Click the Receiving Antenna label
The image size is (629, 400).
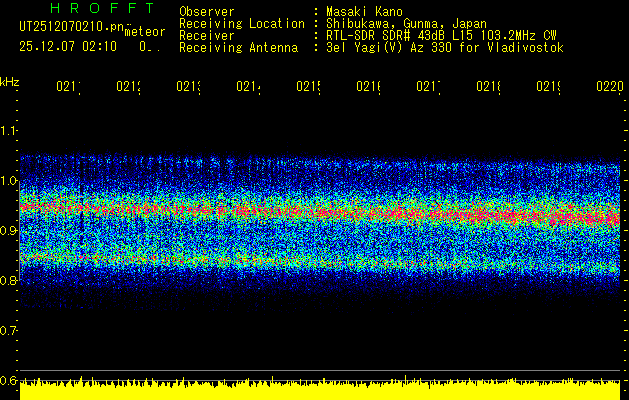click(x=238, y=48)
